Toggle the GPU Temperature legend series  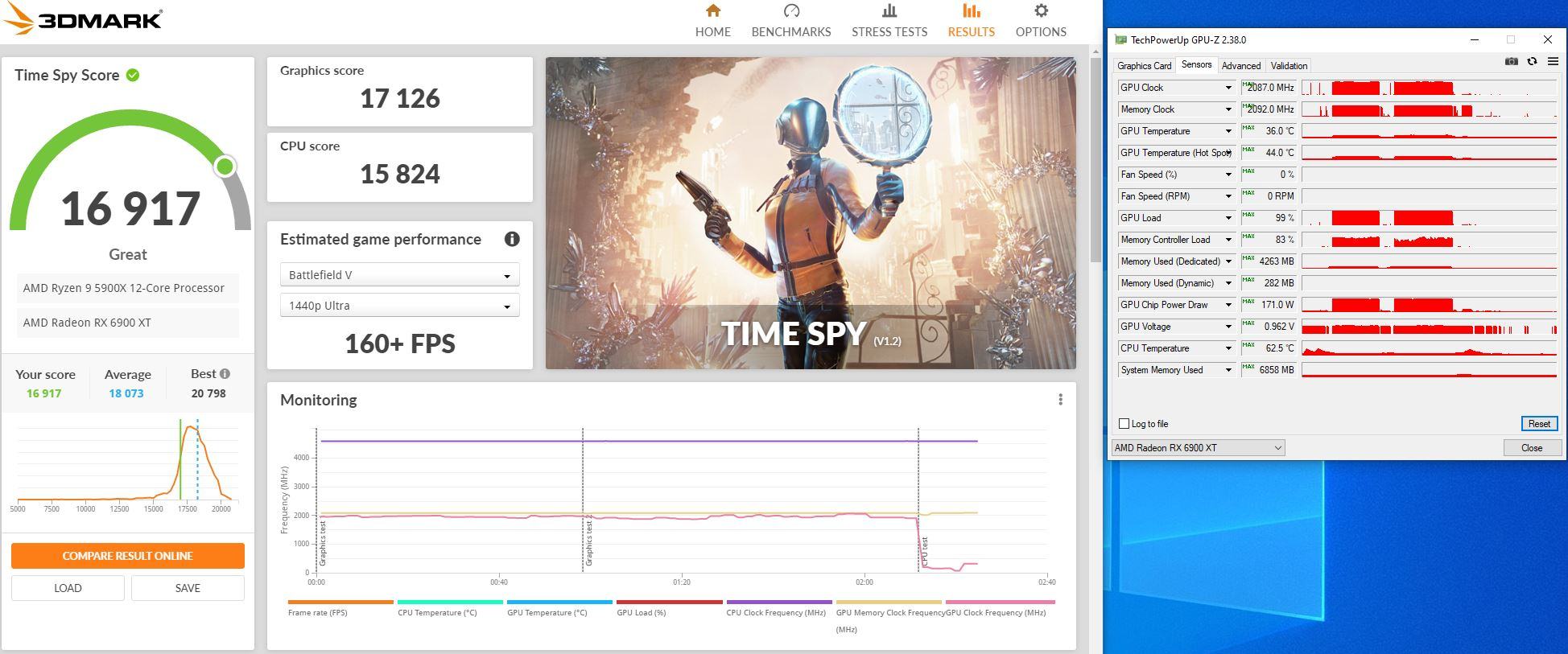coord(559,607)
